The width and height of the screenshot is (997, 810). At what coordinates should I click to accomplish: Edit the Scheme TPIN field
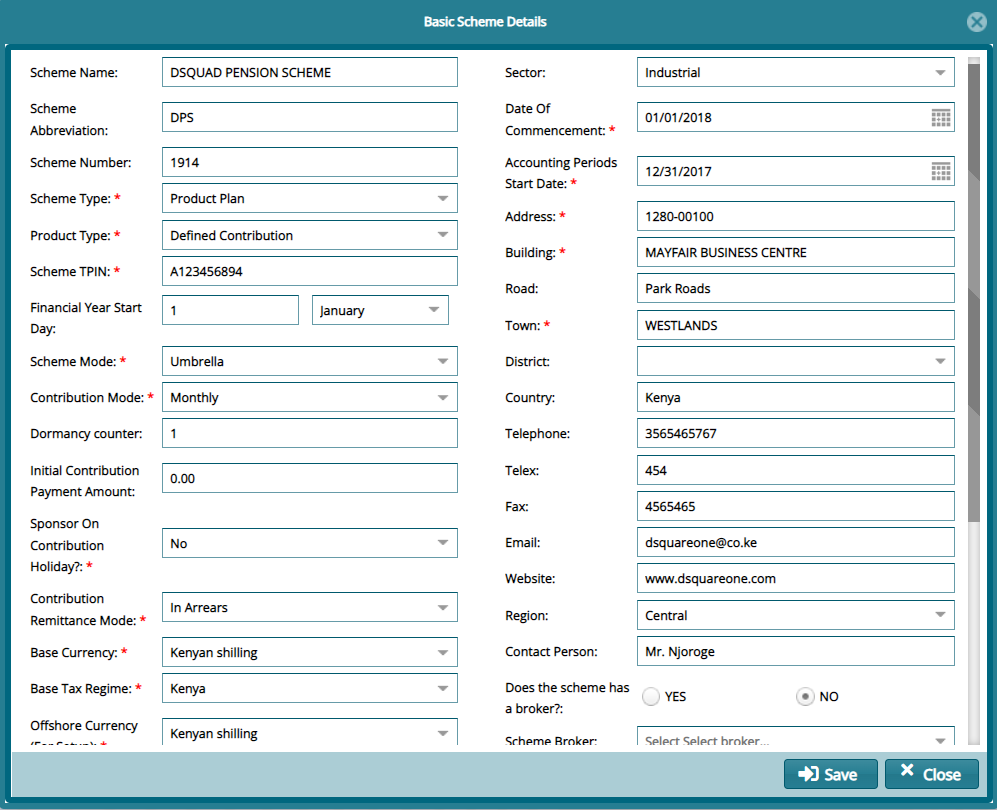pos(310,271)
